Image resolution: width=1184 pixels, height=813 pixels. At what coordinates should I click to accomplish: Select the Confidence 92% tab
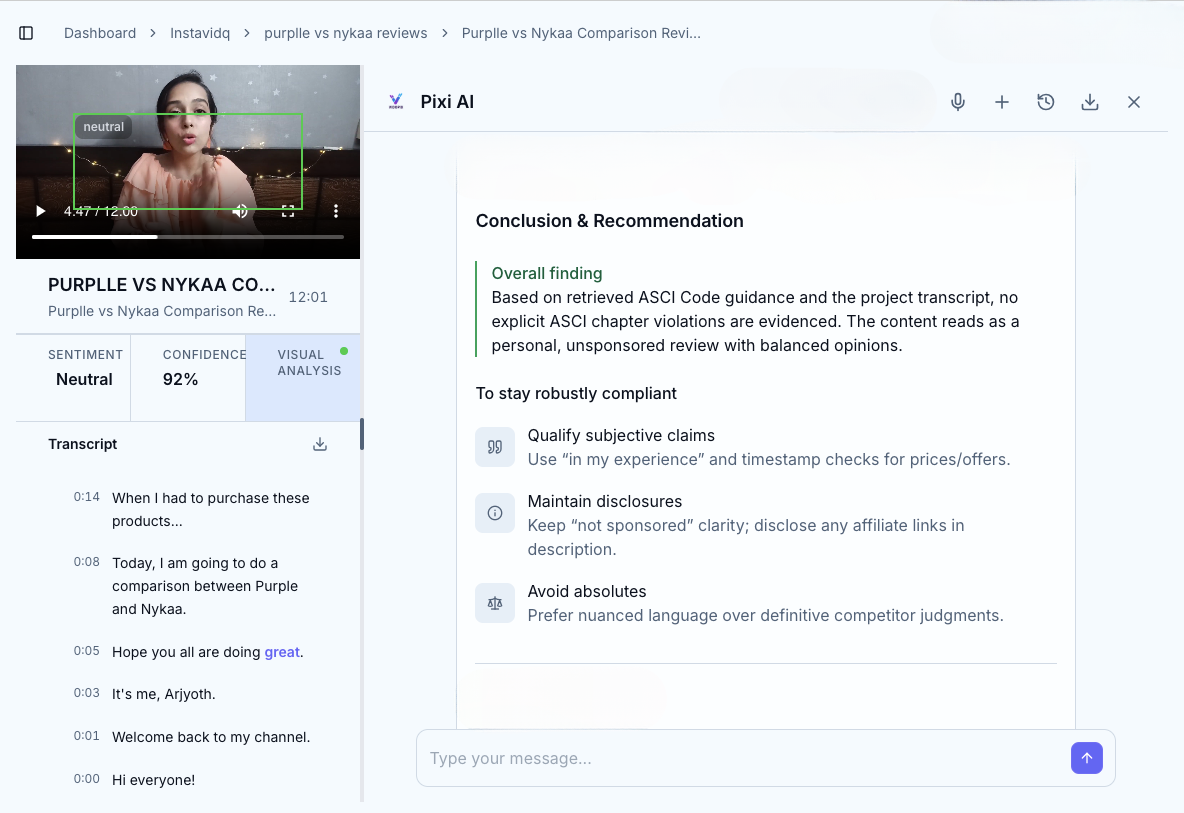click(x=188, y=378)
